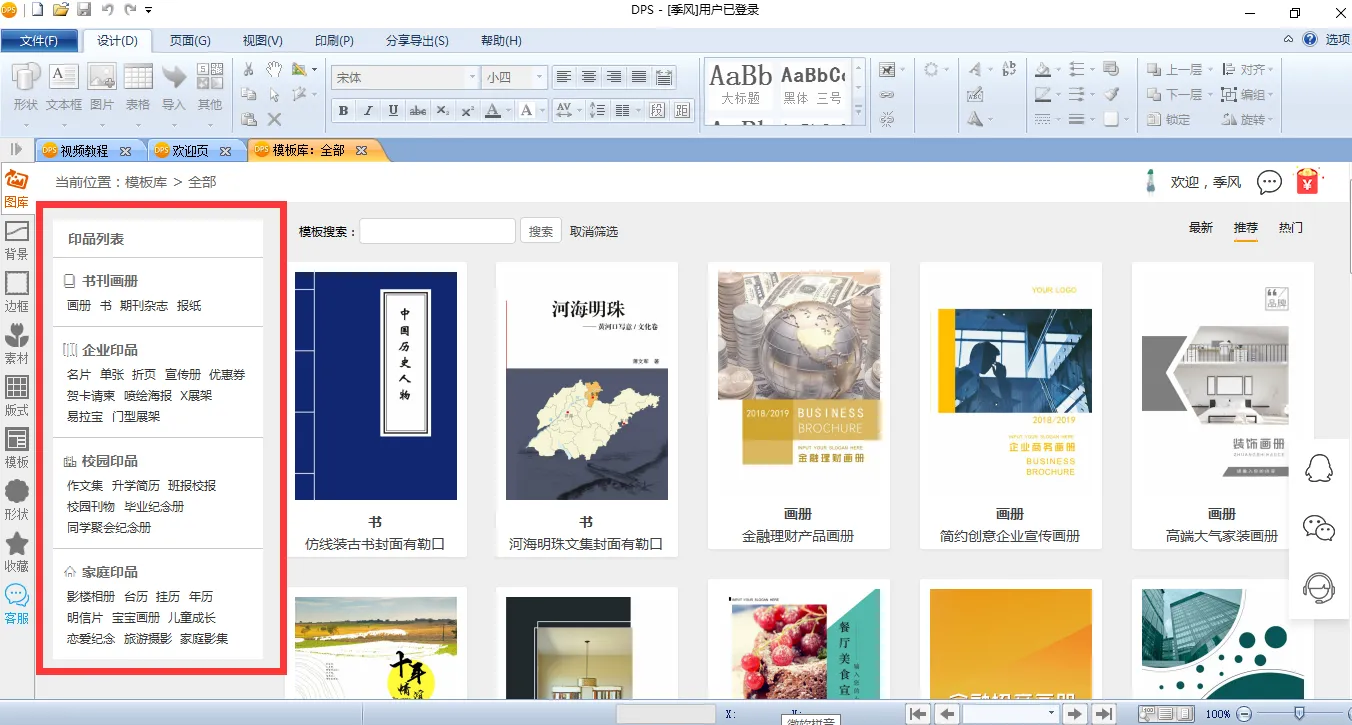Viewport: 1352px width, 725px height.
Task: Expand the font size dropdown 小四
Action: pyautogui.click(x=540, y=77)
